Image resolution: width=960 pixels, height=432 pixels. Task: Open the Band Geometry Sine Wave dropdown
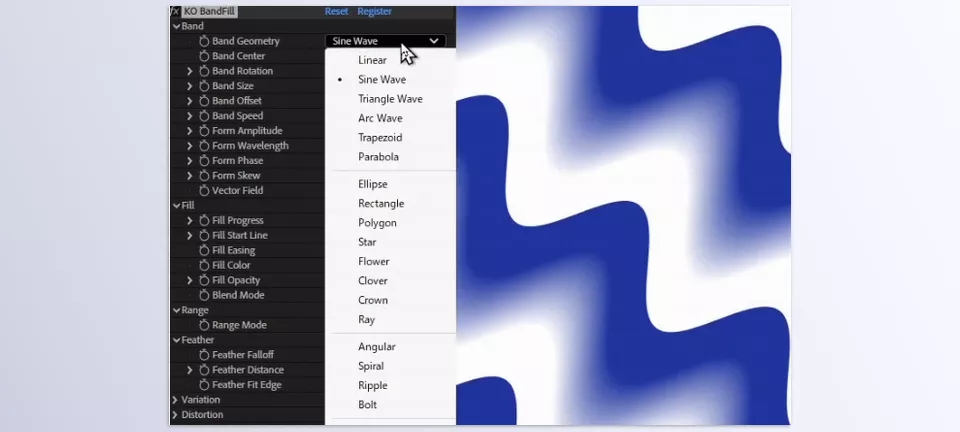[385, 41]
